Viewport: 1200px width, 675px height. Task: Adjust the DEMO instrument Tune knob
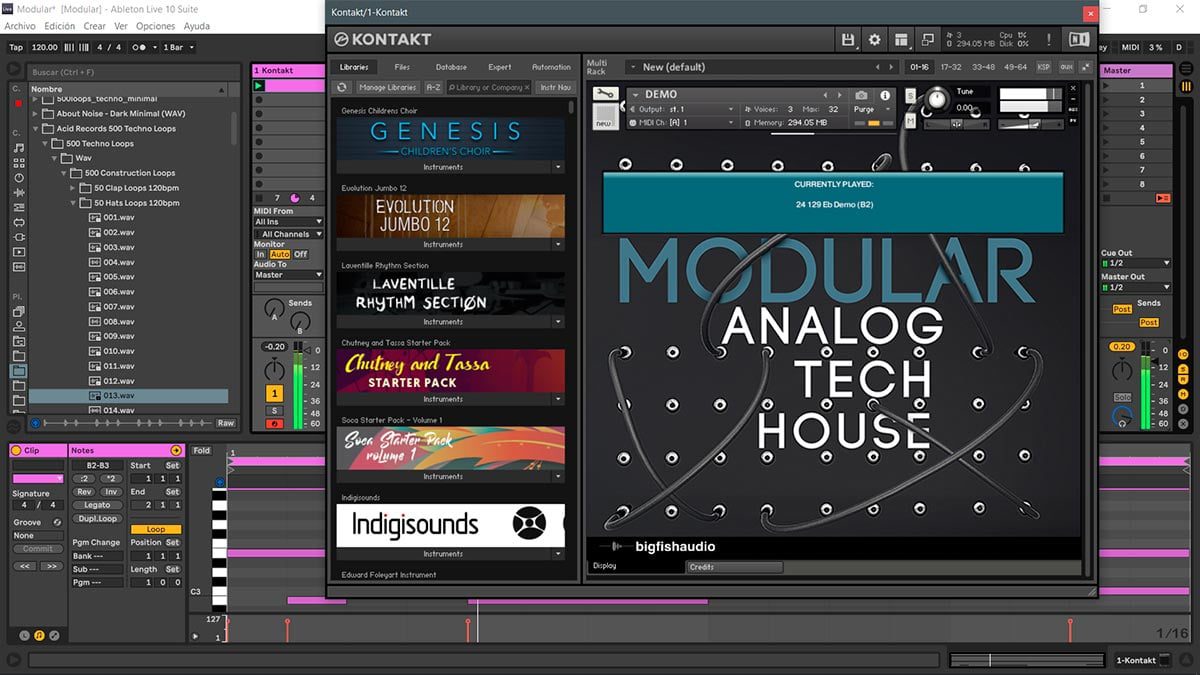click(x=937, y=99)
